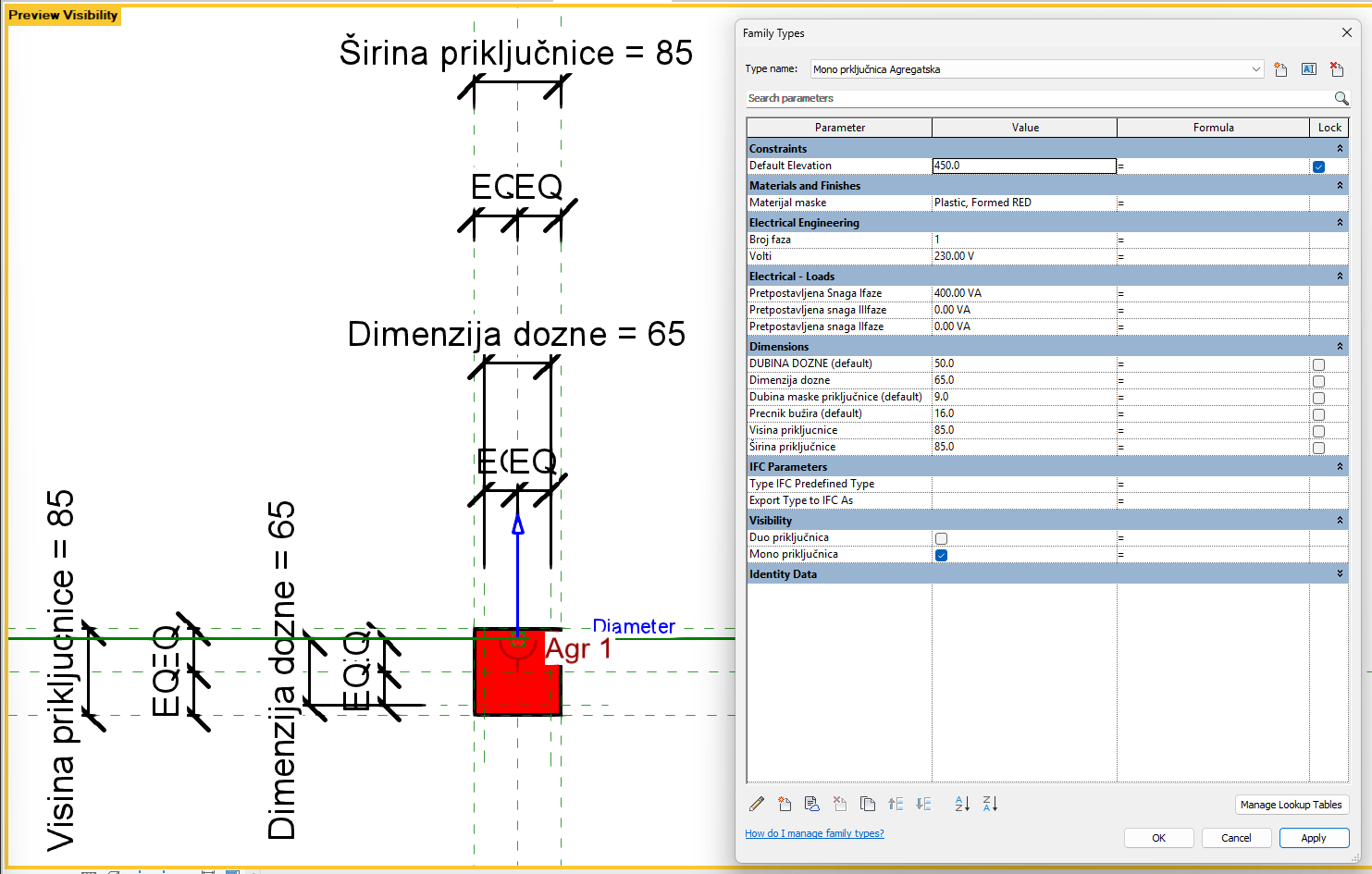
Task: Collapse the Dimensions parameter group
Action: click(1340, 347)
